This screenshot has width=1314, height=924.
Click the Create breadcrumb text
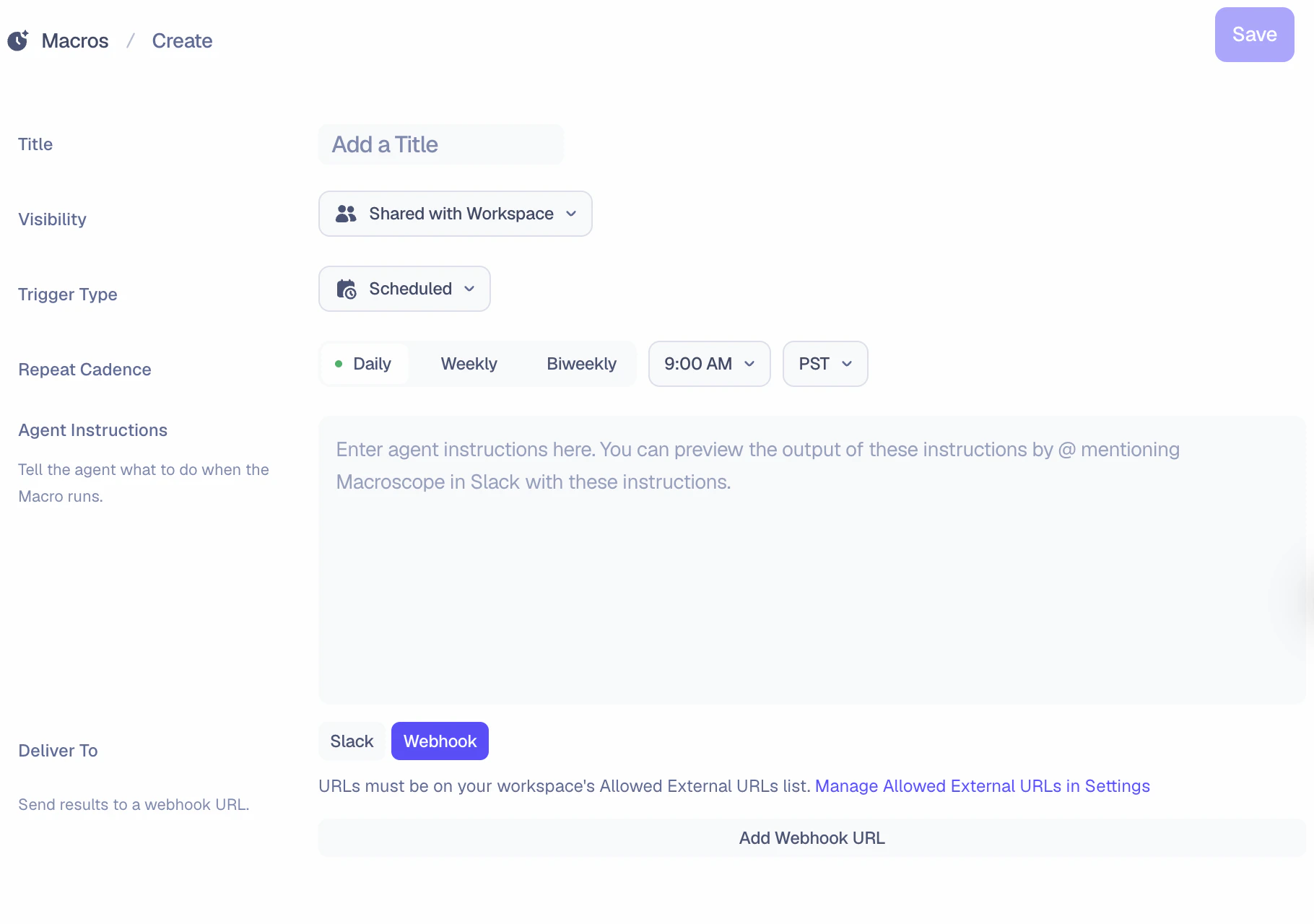point(182,40)
